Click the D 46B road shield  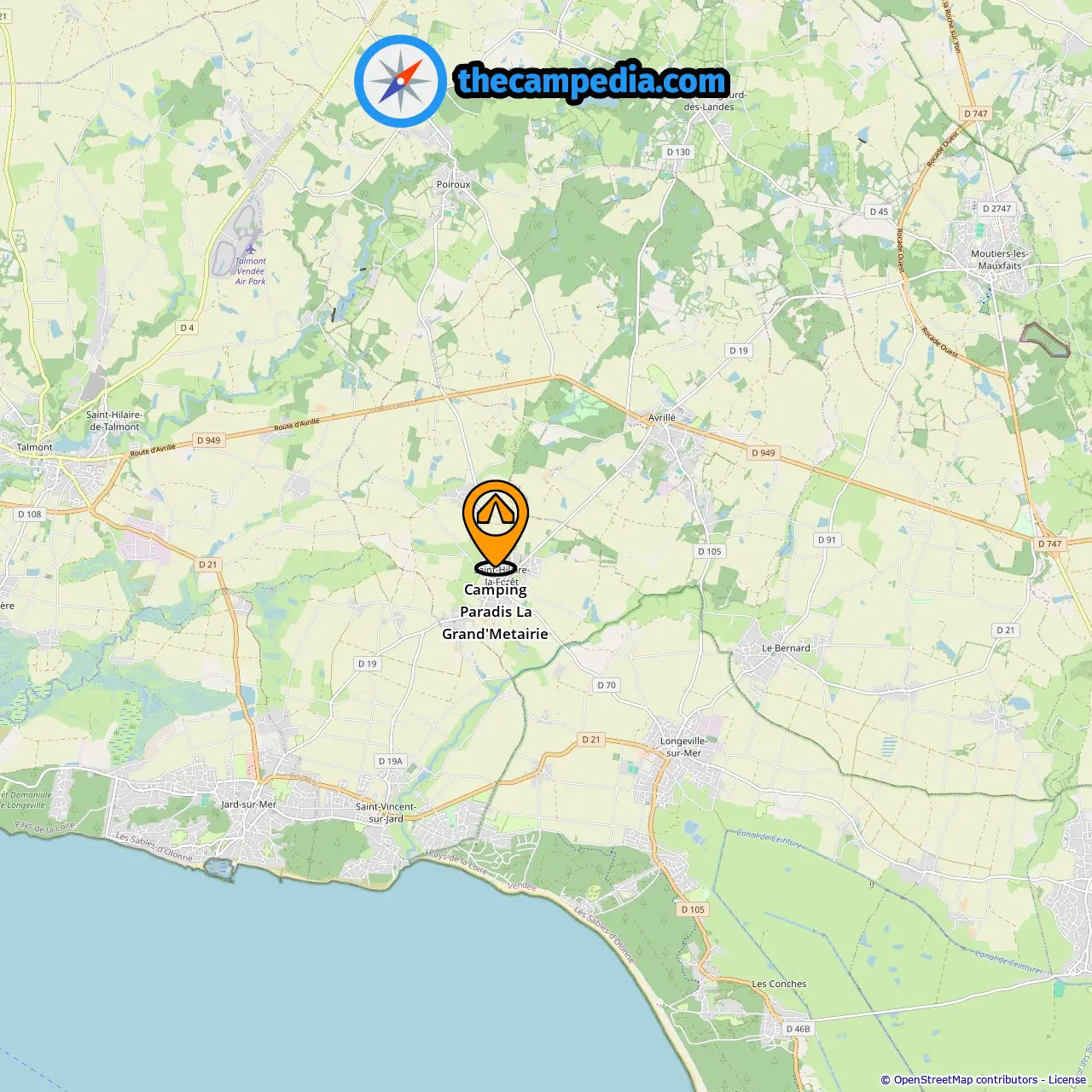798,1029
